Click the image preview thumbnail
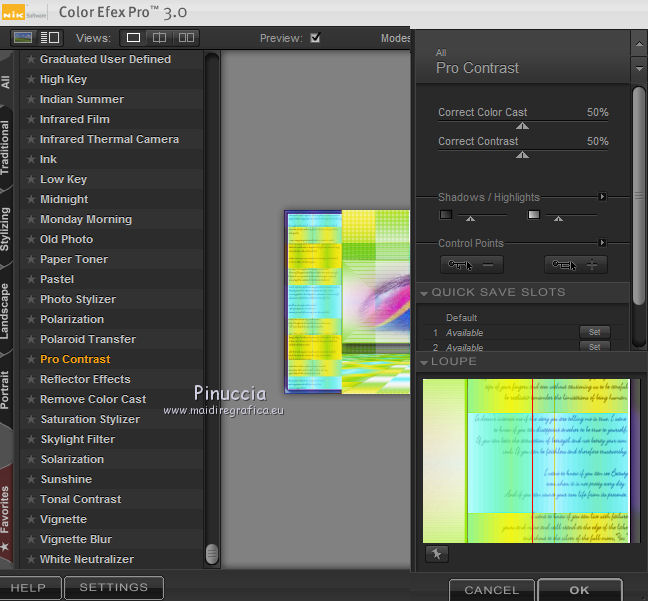Screen dimensions: 648x601 tap(347, 302)
